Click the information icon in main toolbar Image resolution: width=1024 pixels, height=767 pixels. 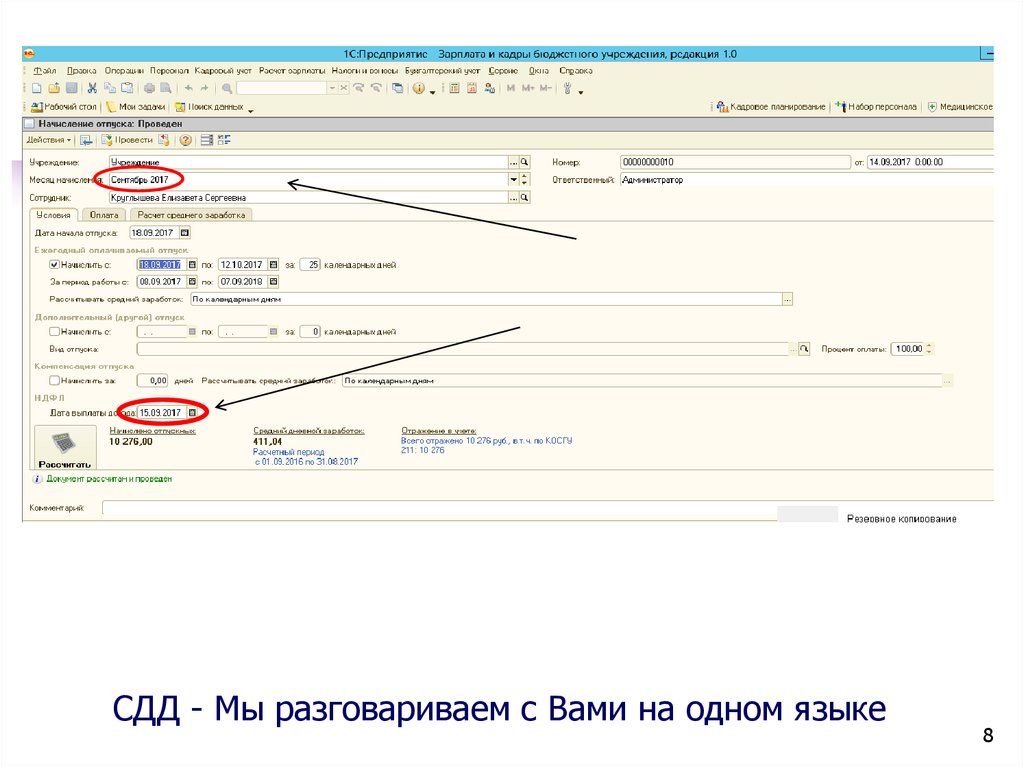(x=418, y=88)
